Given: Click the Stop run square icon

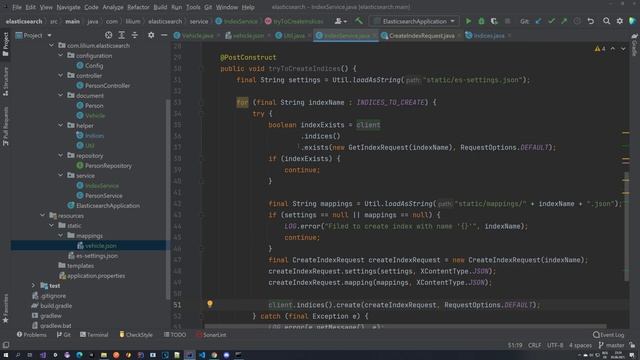Looking at the screenshot, I should tap(507, 21).
